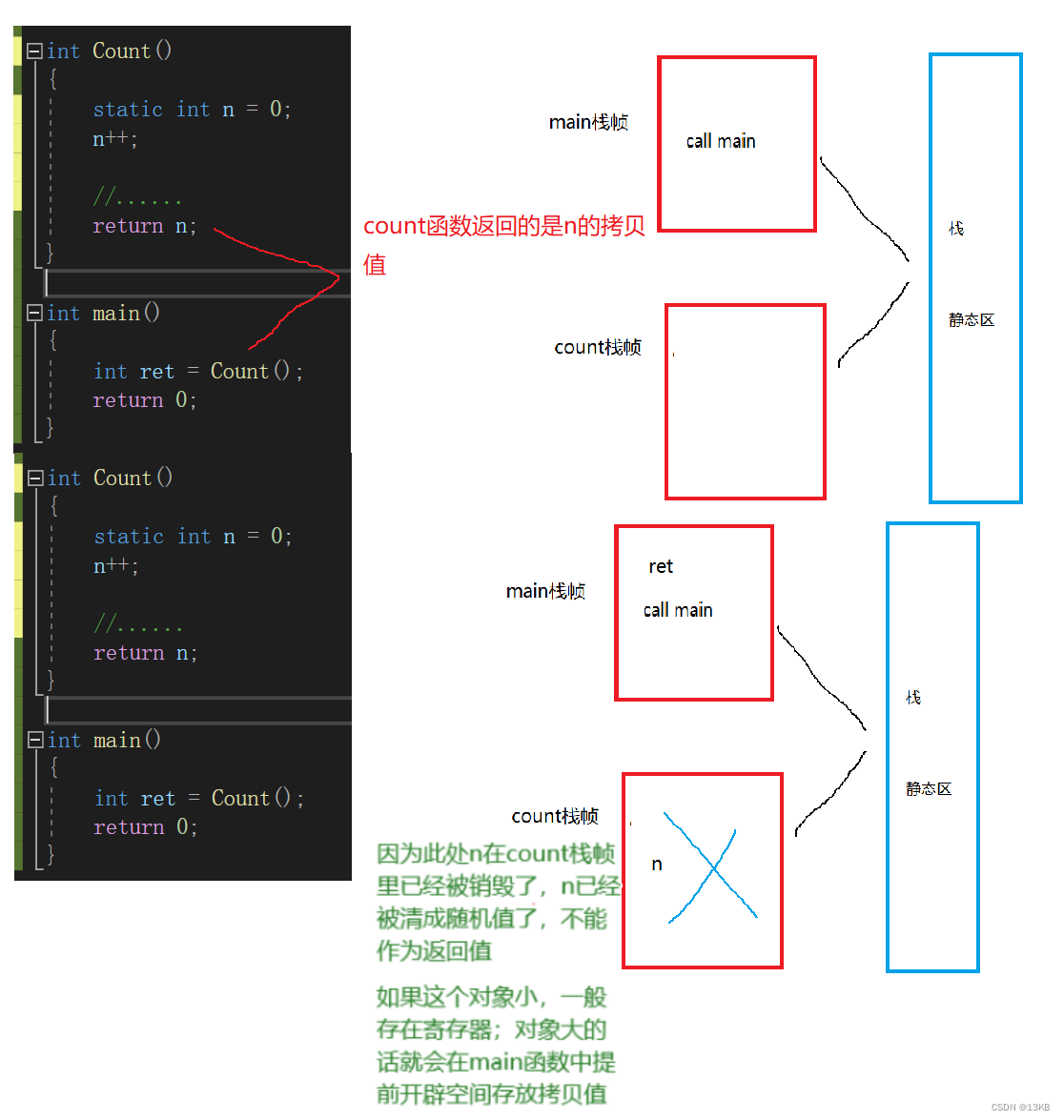Image resolution: width=1064 pixels, height=1120 pixels.
Task: Click 'count栈帧' label in the upper diagram
Action: [x=598, y=347]
